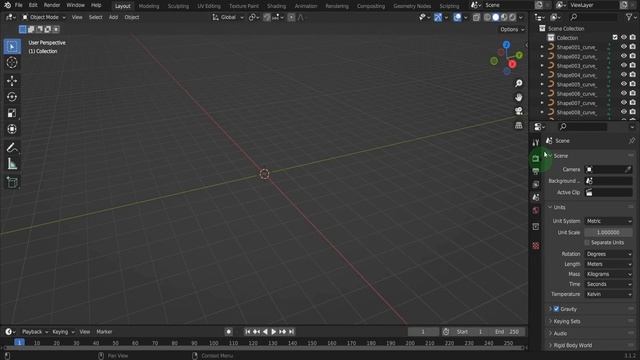Screen dimensions: 640x360
Task: Select the Select Box tool
Action: [x=12, y=47]
